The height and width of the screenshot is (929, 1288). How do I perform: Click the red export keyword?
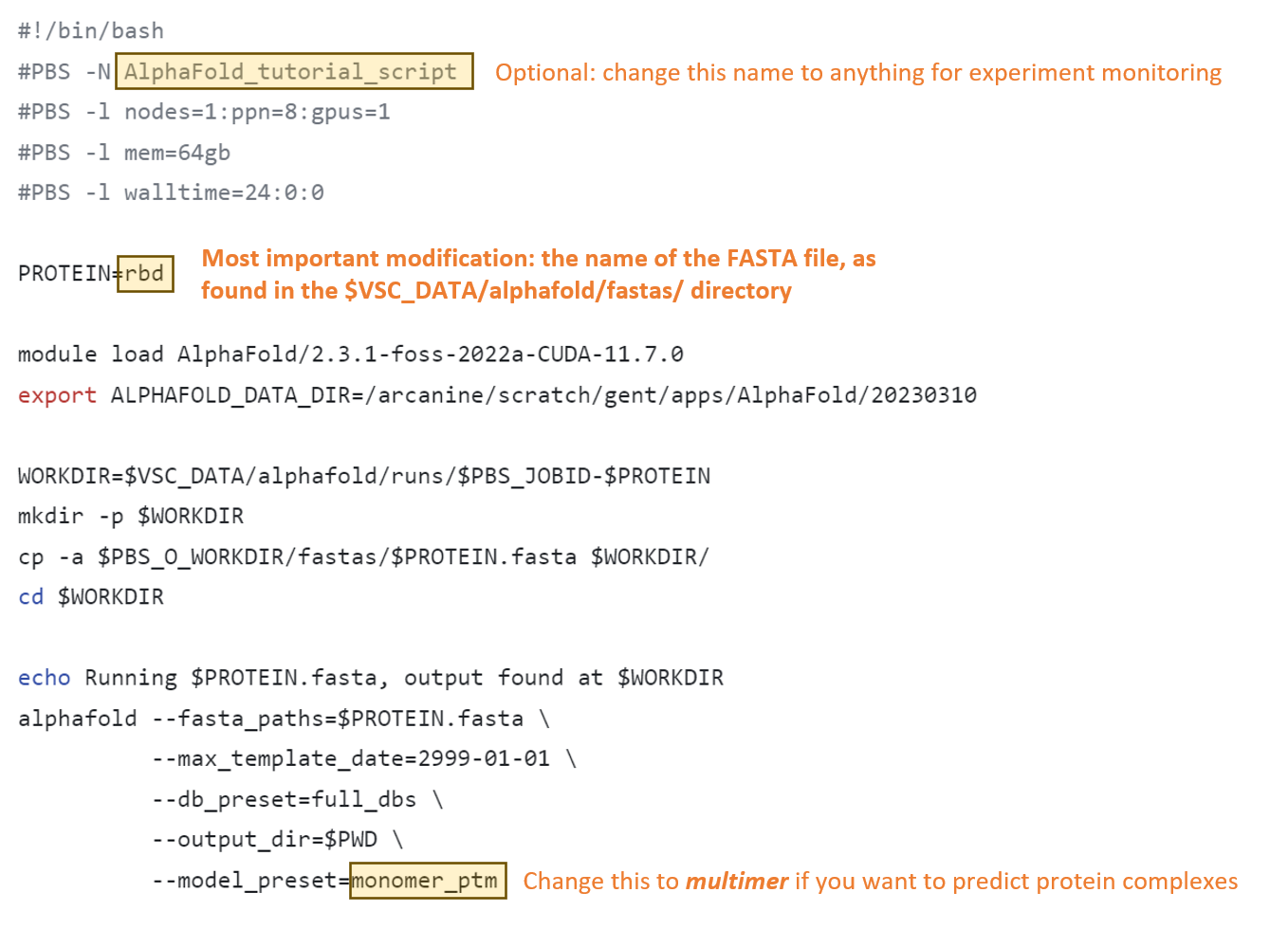[57, 395]
